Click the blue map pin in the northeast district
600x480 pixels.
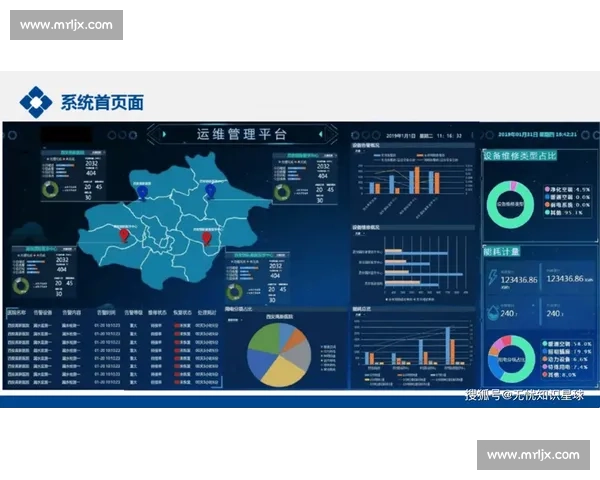click(210, 191)
